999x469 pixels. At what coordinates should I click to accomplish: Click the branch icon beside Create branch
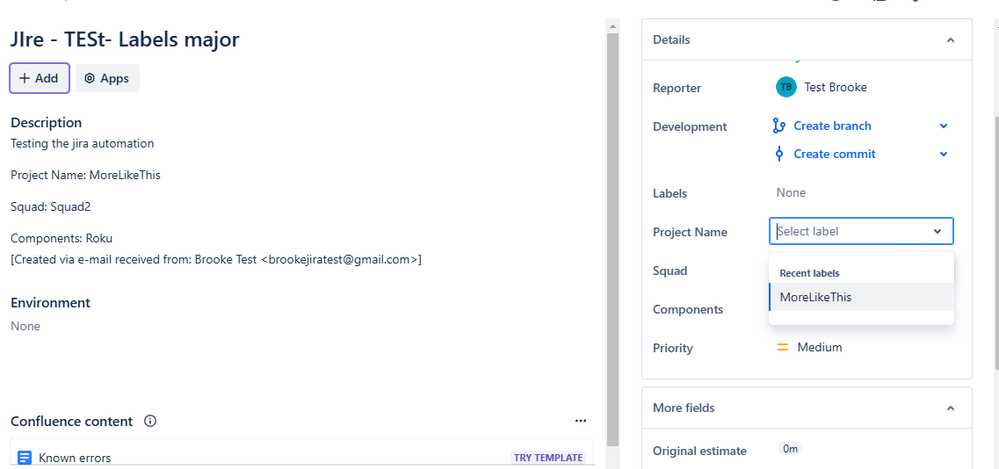[779, 126]
